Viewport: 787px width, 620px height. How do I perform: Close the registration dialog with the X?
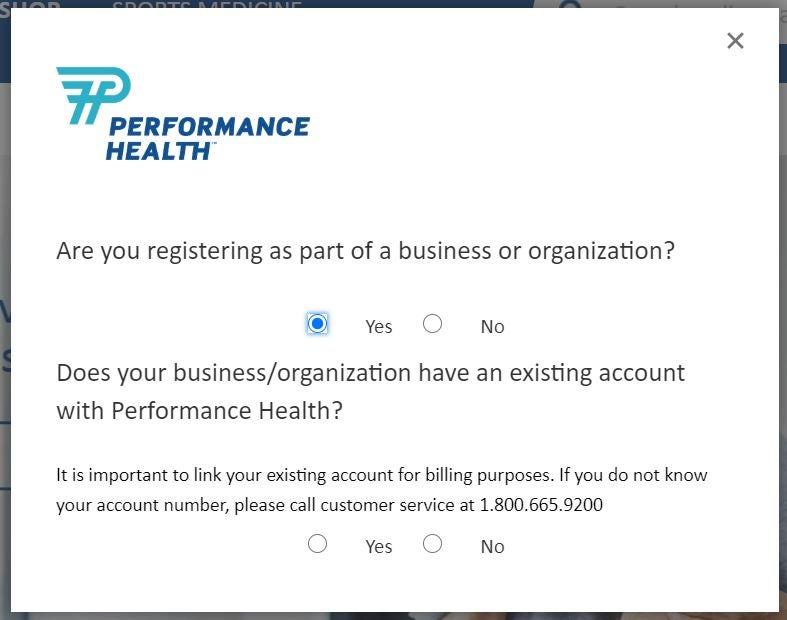[735, 41]
